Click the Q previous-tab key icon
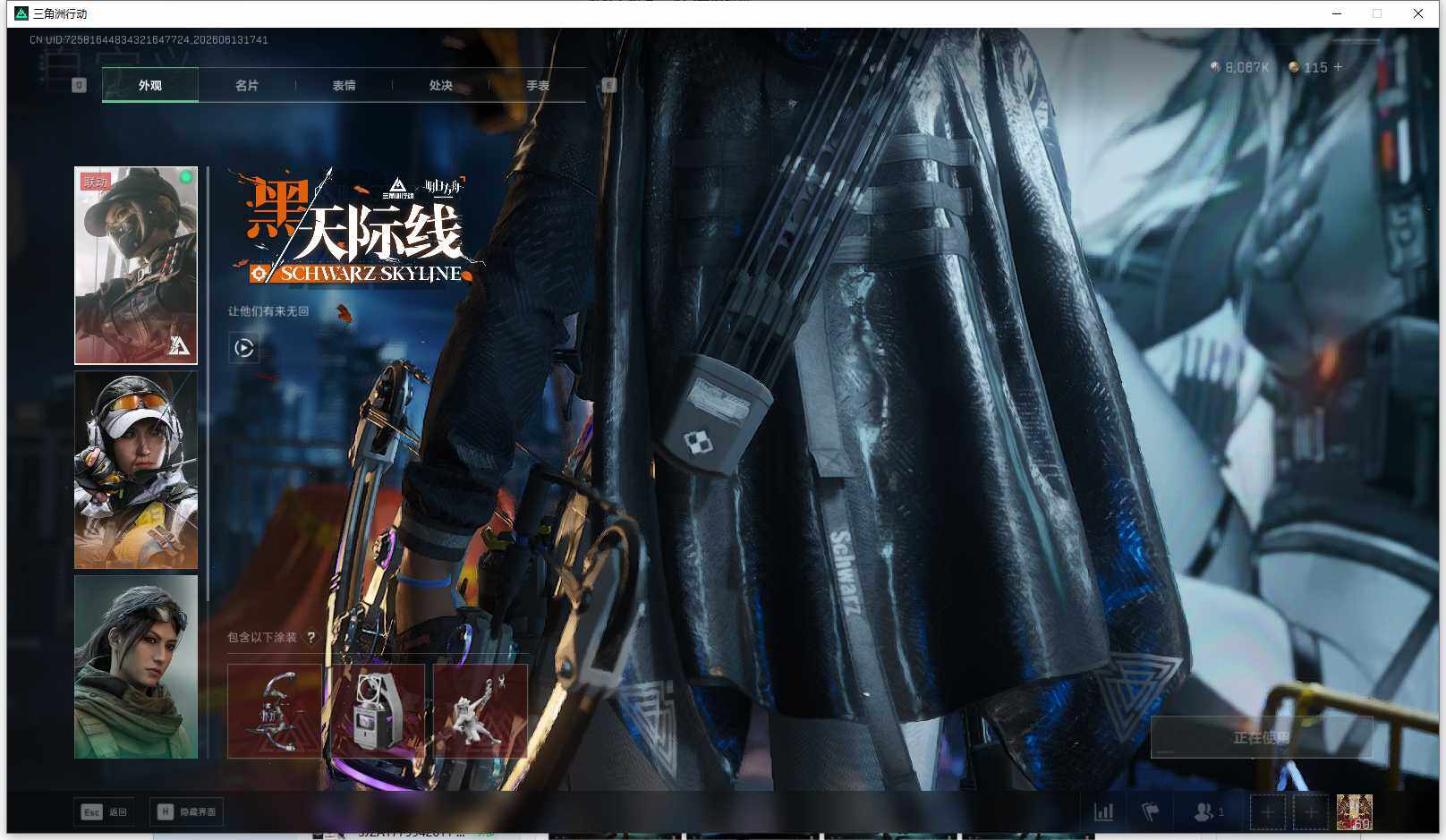The image size is (1446, 840). coord(79,85)
